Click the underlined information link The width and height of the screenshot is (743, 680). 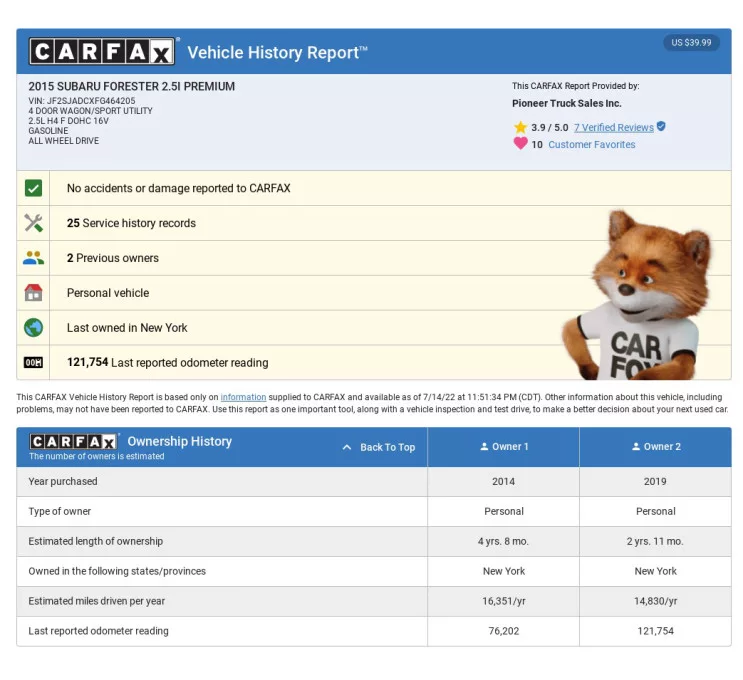243,398
